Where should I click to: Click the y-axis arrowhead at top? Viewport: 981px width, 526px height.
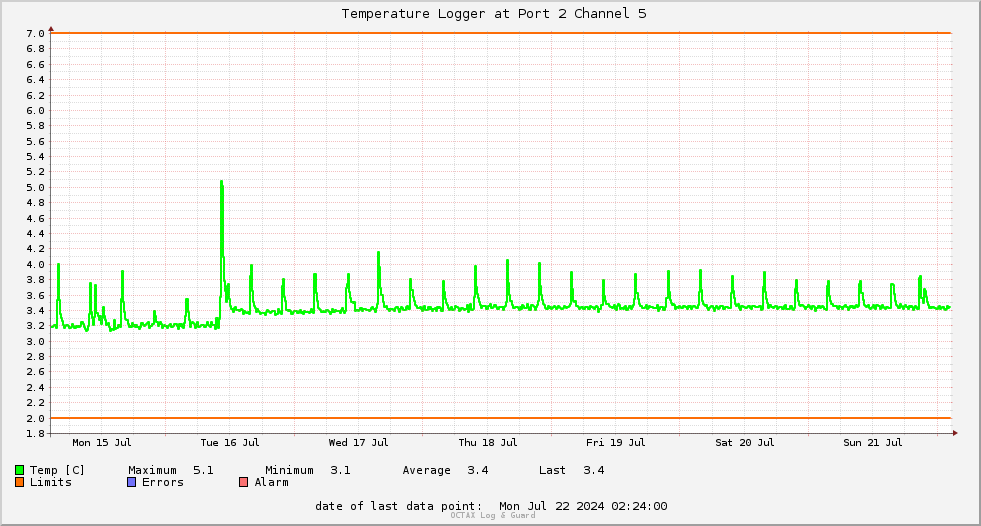[51, 29]
